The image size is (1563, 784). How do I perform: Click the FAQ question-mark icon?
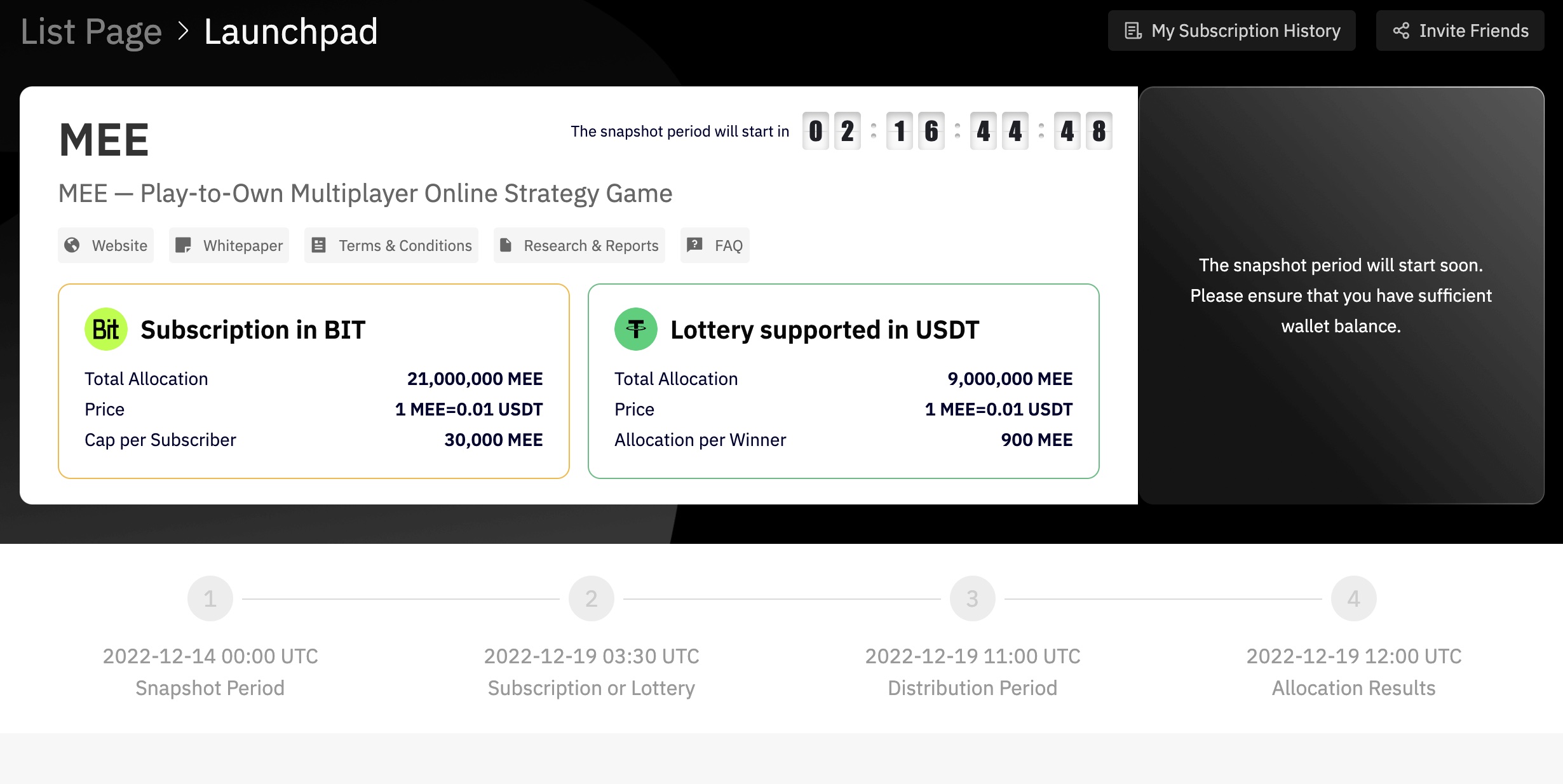694,245
